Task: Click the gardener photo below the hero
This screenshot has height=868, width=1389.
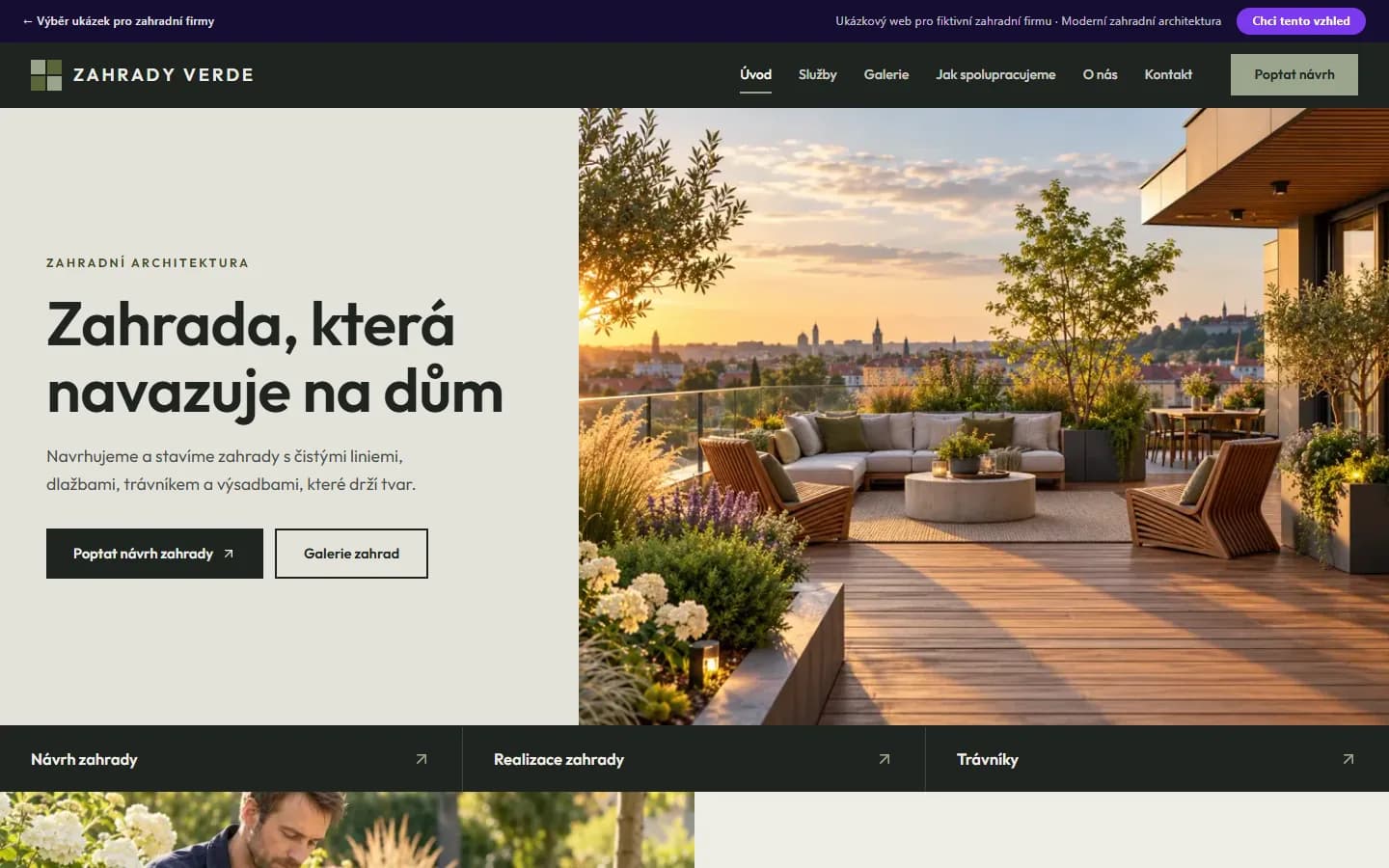Action: click(347, 829)
